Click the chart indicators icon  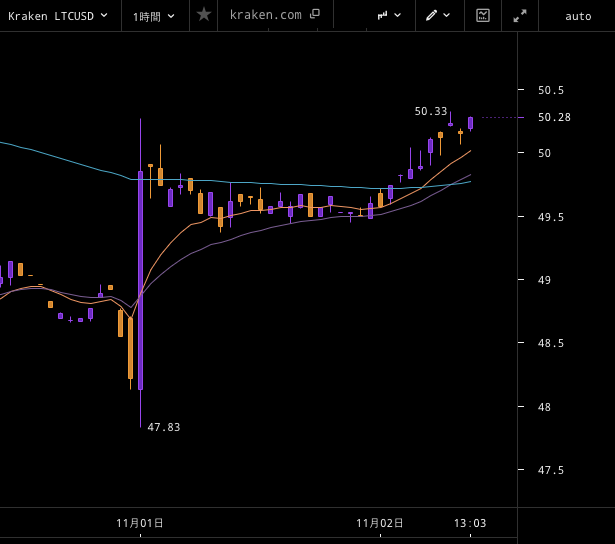[483, 15]
